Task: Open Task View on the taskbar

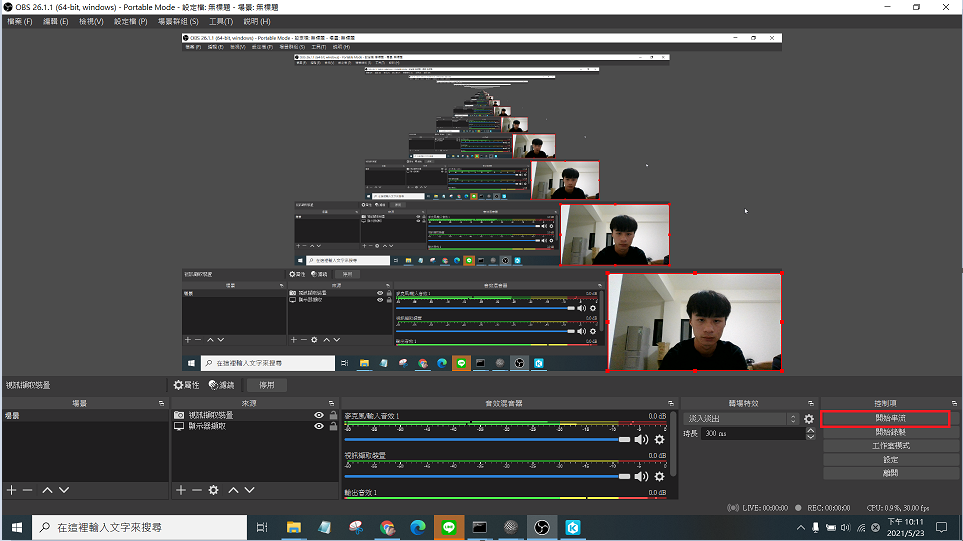Action: 262,527
